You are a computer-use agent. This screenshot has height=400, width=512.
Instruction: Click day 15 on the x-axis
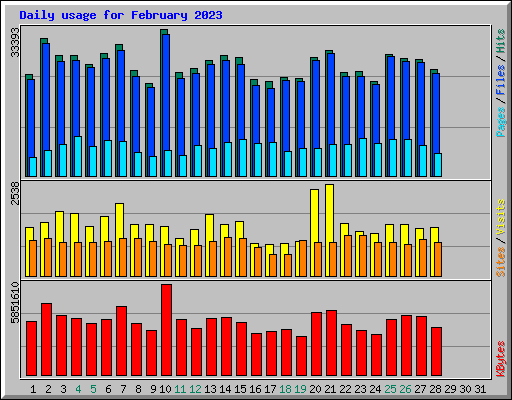tap(240, 389)
